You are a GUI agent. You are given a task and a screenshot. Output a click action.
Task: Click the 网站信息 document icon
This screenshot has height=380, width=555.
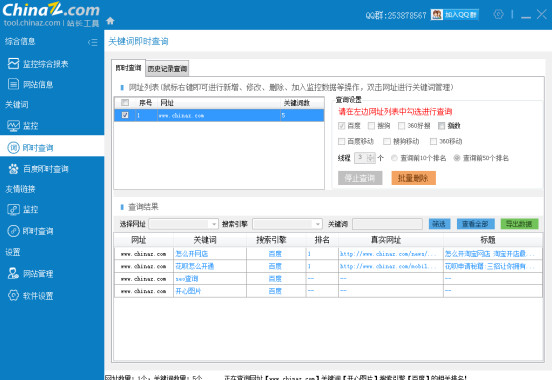click(13, 84)
